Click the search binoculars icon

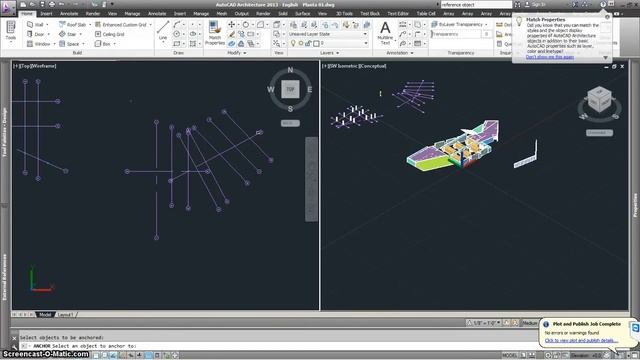click(517, 4)
